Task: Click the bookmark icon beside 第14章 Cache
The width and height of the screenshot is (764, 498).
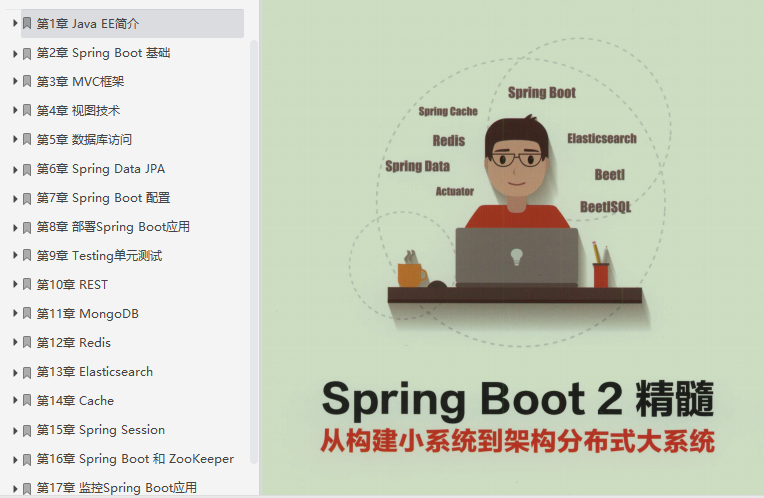Action: click(27, 401)
